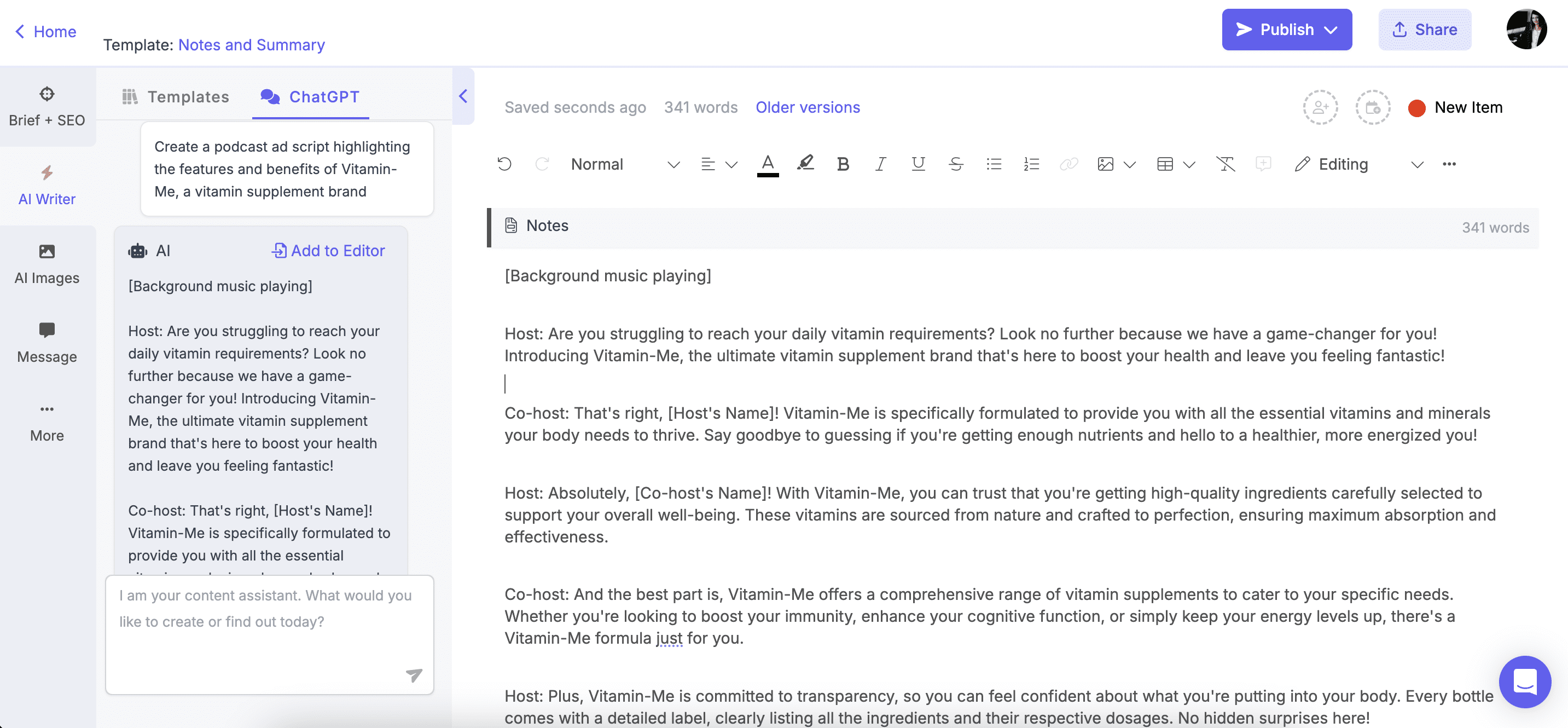Insert a numbered list
The width and height of the screenshot is (1568, 728).
coord(1031,164)
